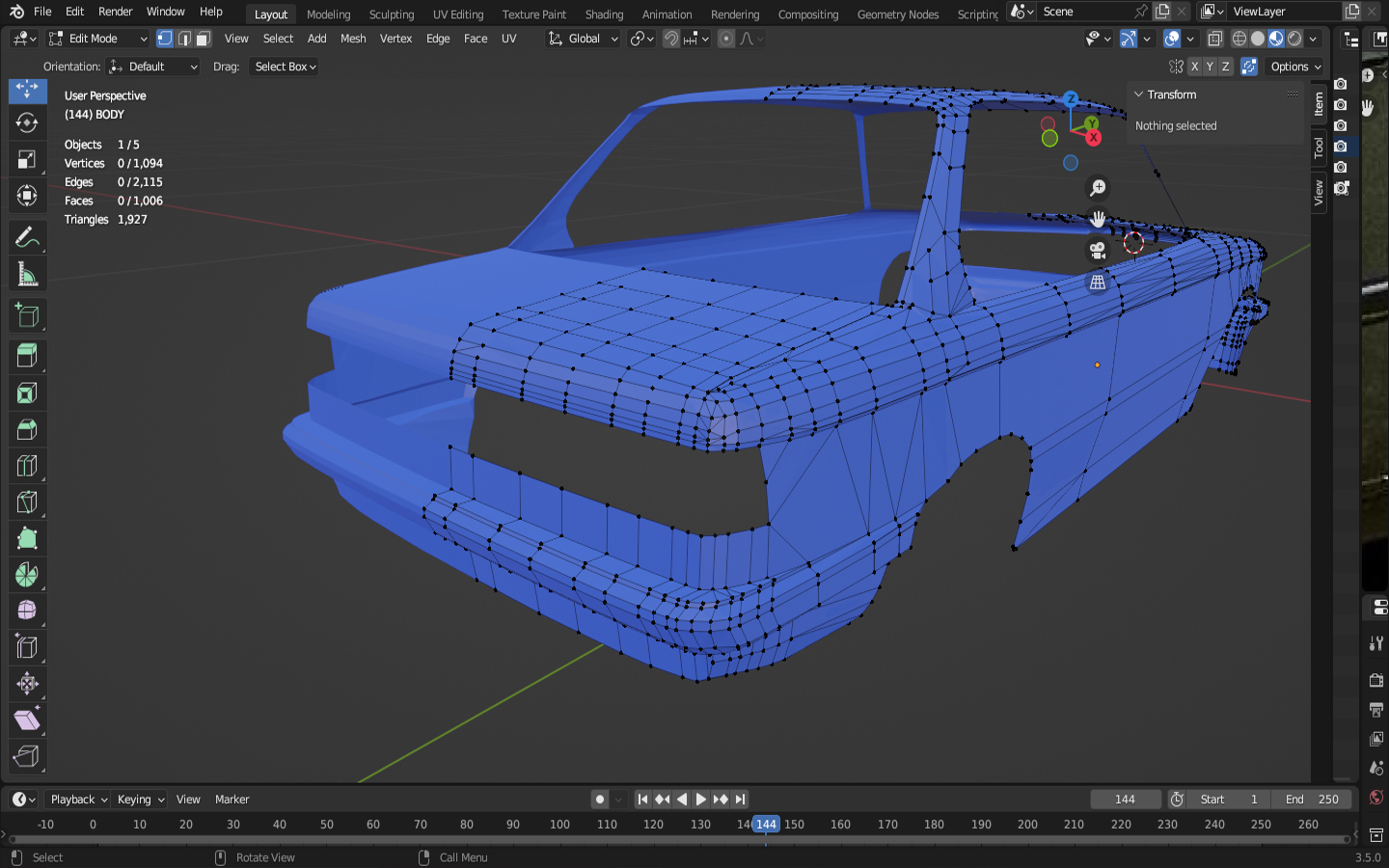Screen dimensions: 1389x868
Task: Enable face select mode
Action: pos(204,39)
